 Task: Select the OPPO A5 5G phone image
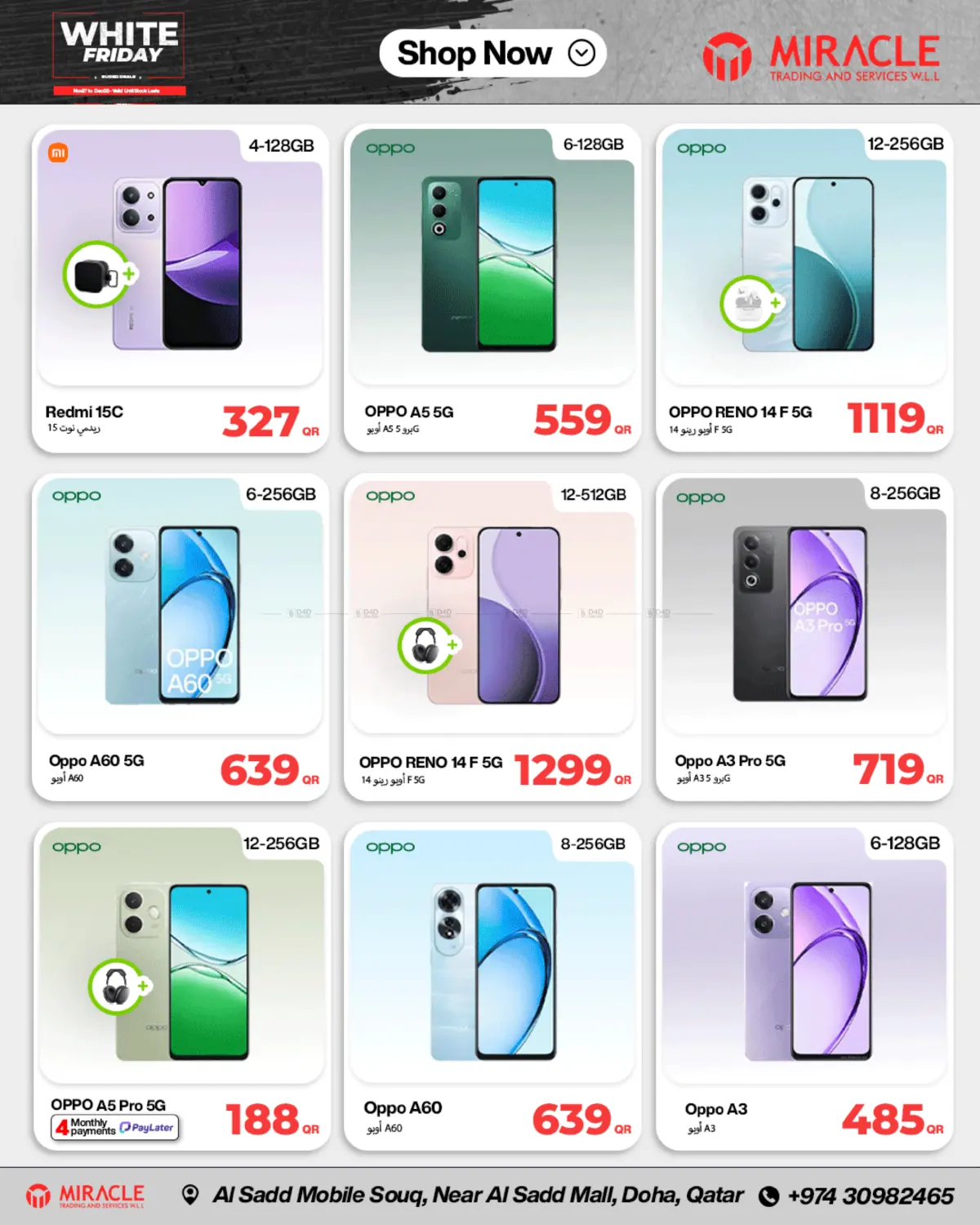[489, 264]
